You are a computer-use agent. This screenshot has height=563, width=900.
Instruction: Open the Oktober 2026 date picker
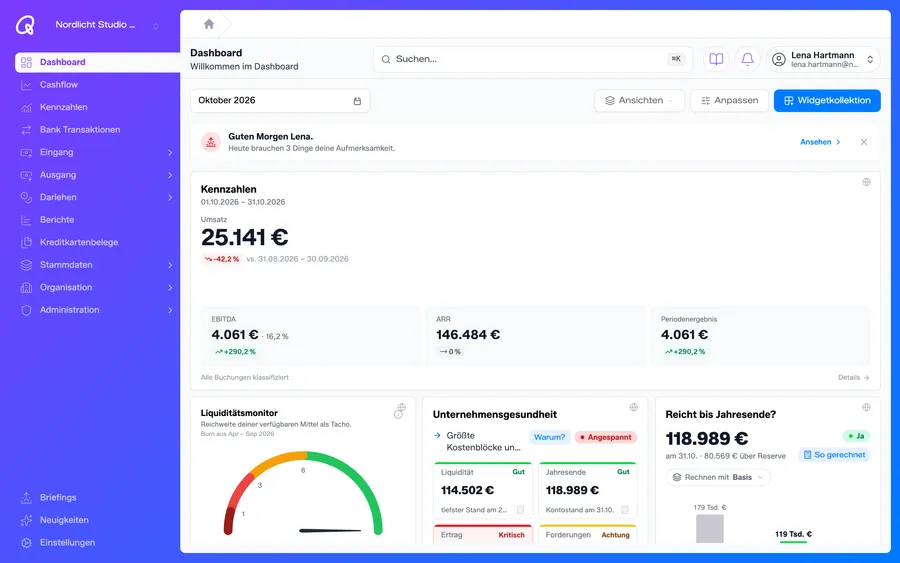coord(280,100)
